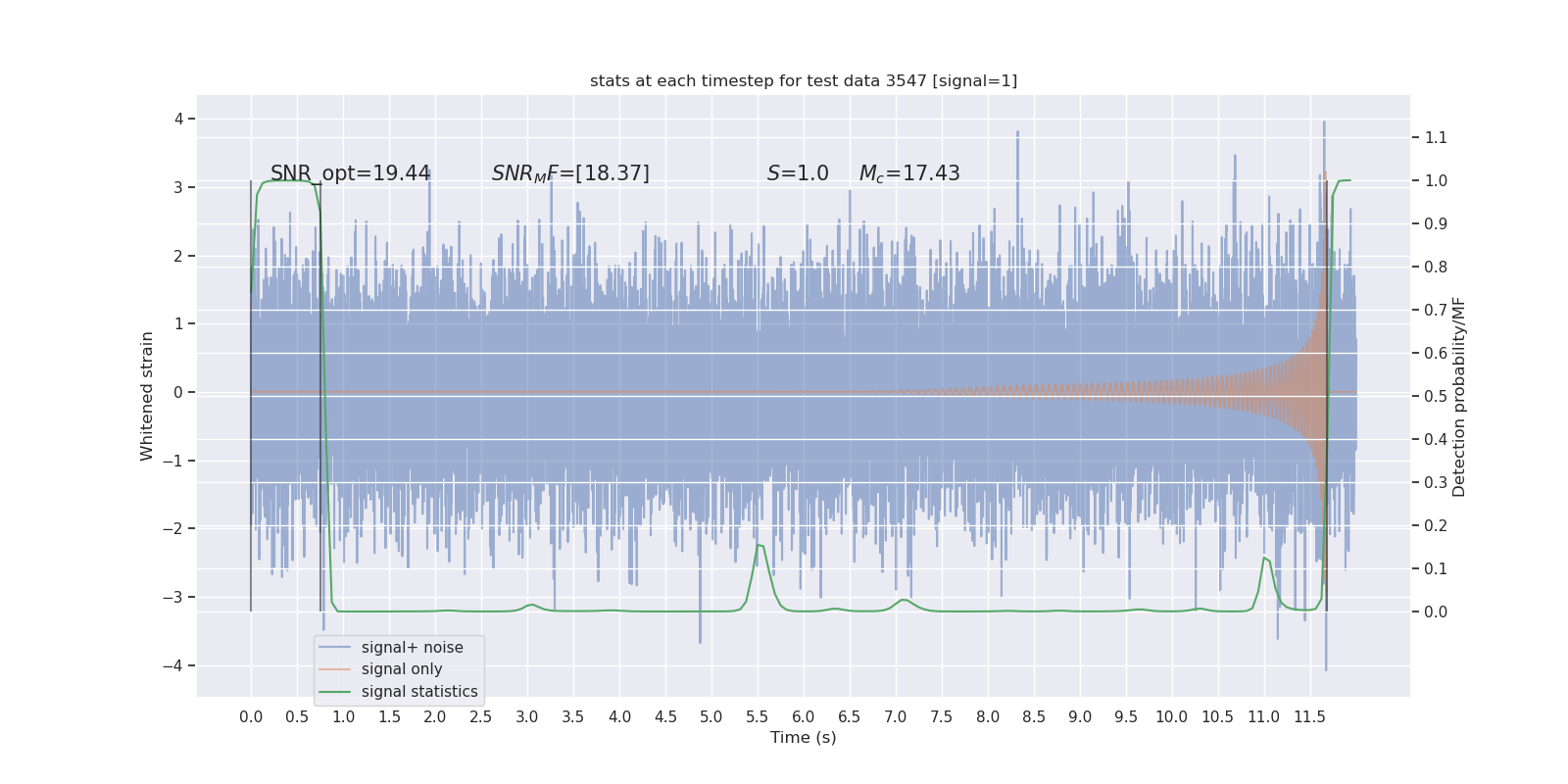Click the green 'signal statistics' legend line
Screen dimensions: 1568x784
[334, 692]
